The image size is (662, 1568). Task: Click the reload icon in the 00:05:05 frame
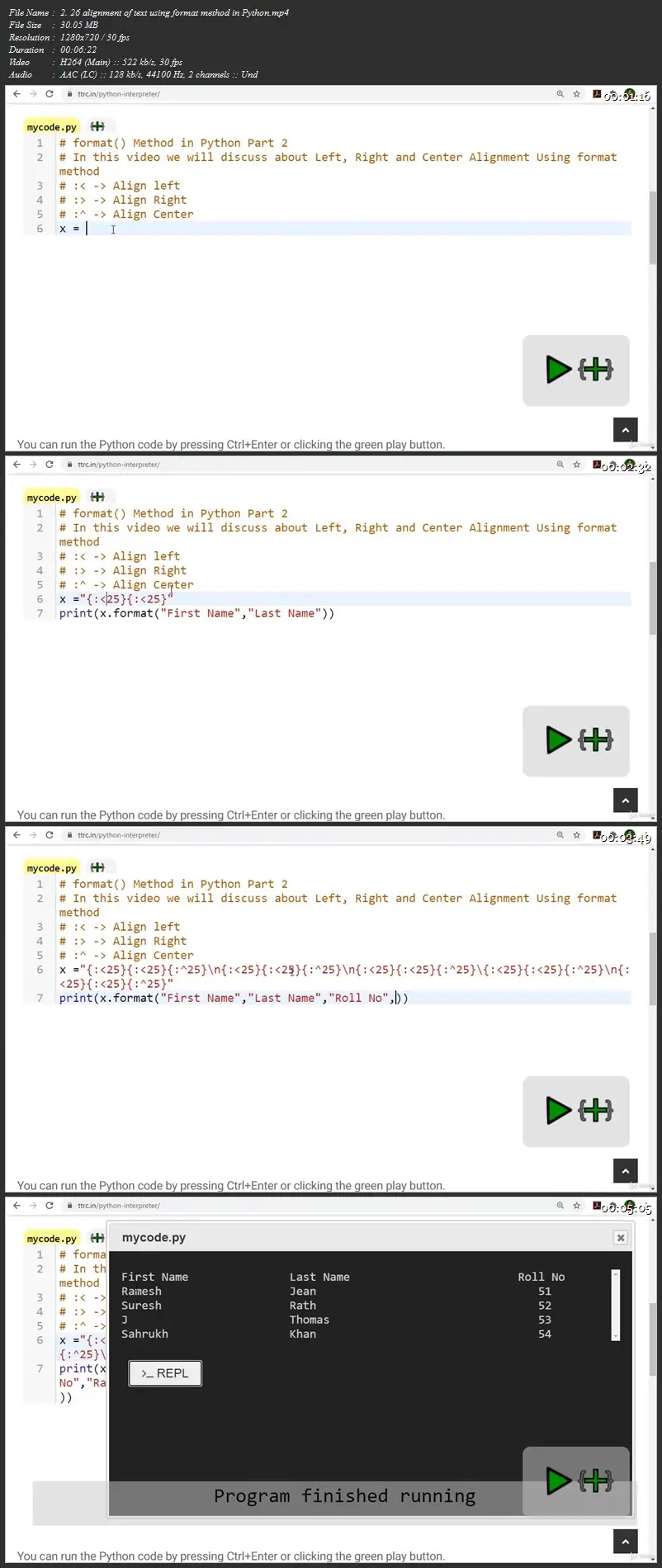tap(50, 1206)
